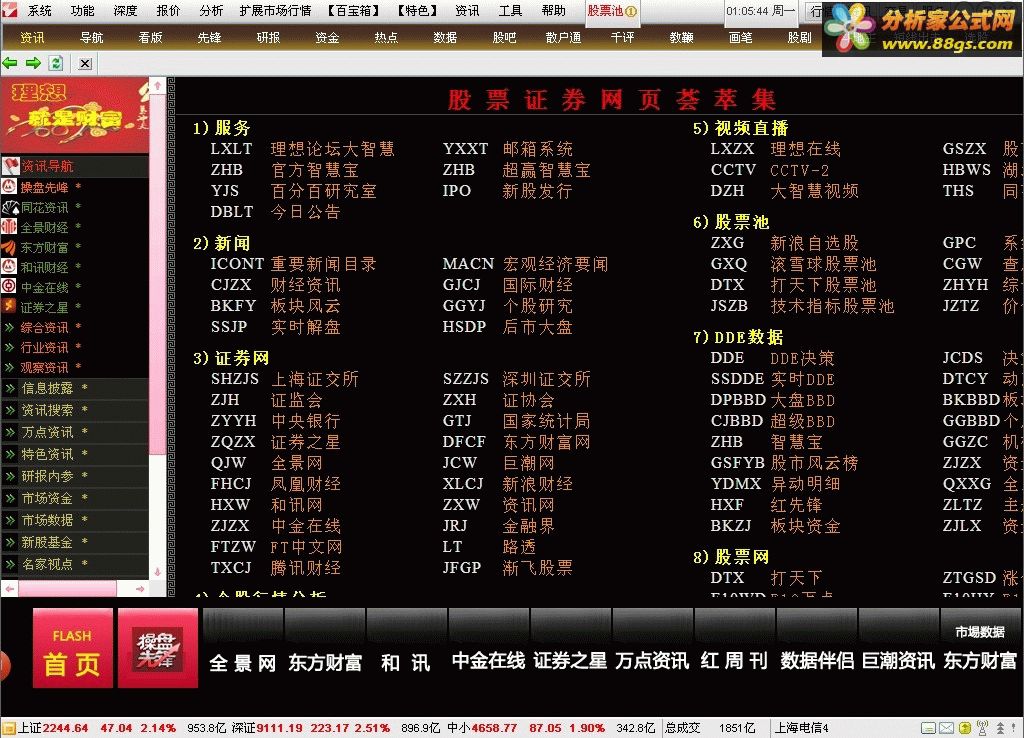
Task: Open the IPO 新股发行 link
Action: pyautogui.click(x=507, y=191)
